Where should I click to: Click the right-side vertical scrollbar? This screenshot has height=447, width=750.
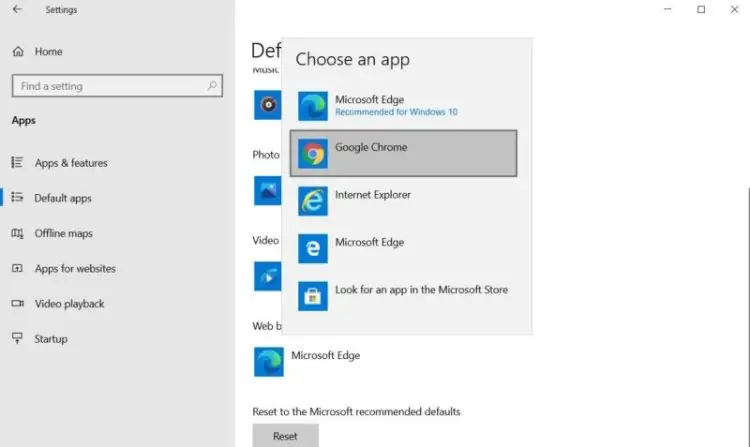[748, 316]
